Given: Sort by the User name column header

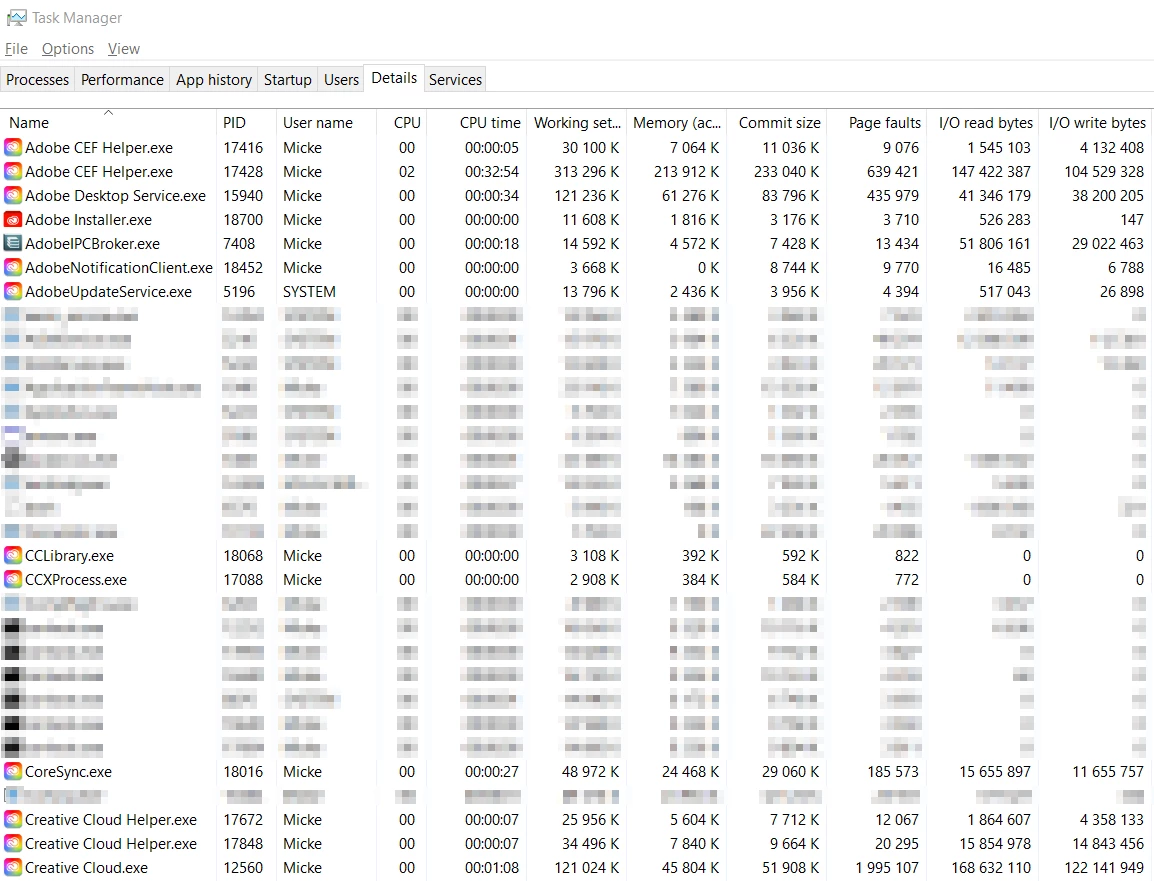Looking at the screenshot, I should [x=326, y=123].
